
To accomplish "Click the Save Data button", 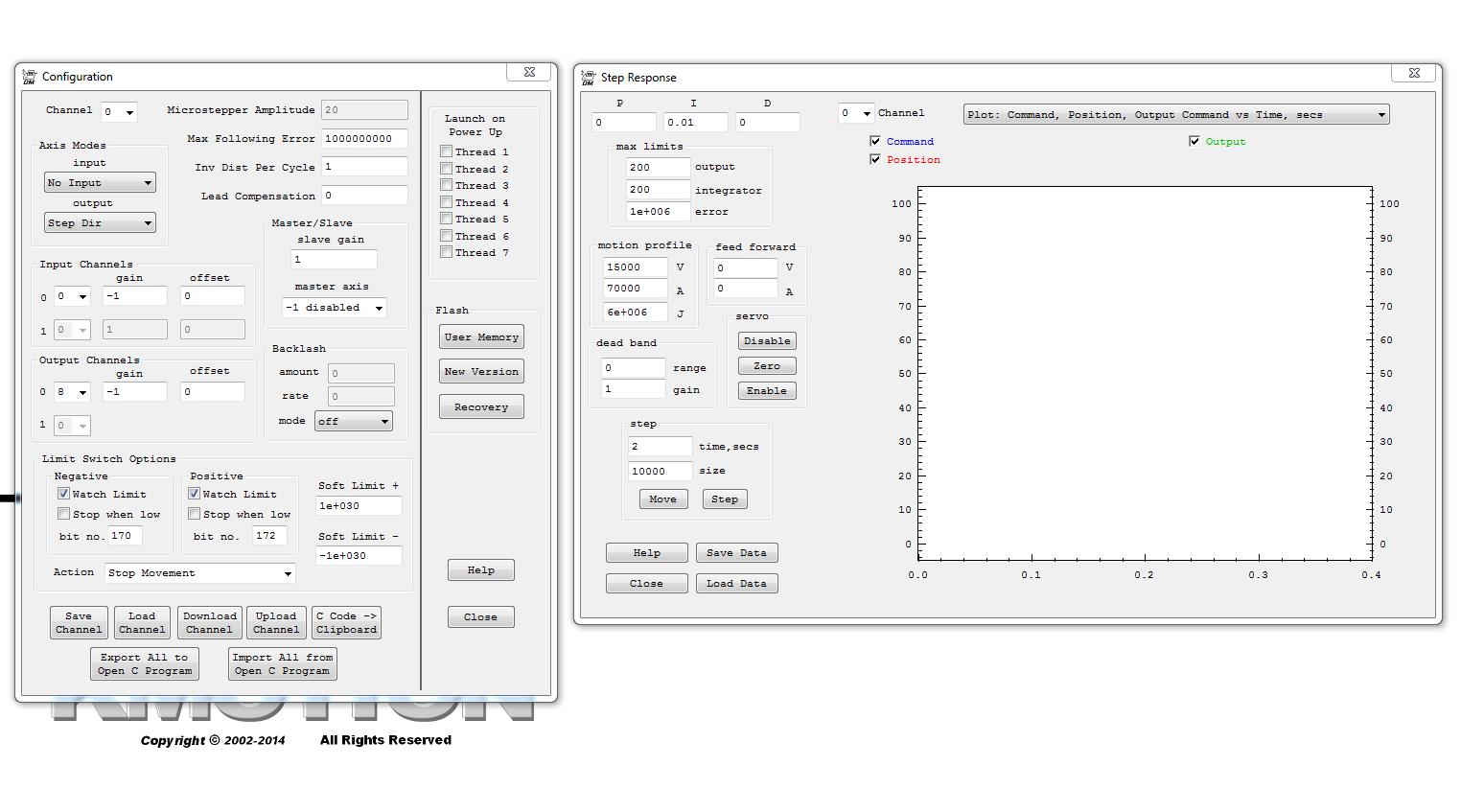I will [x=736, y=553].
